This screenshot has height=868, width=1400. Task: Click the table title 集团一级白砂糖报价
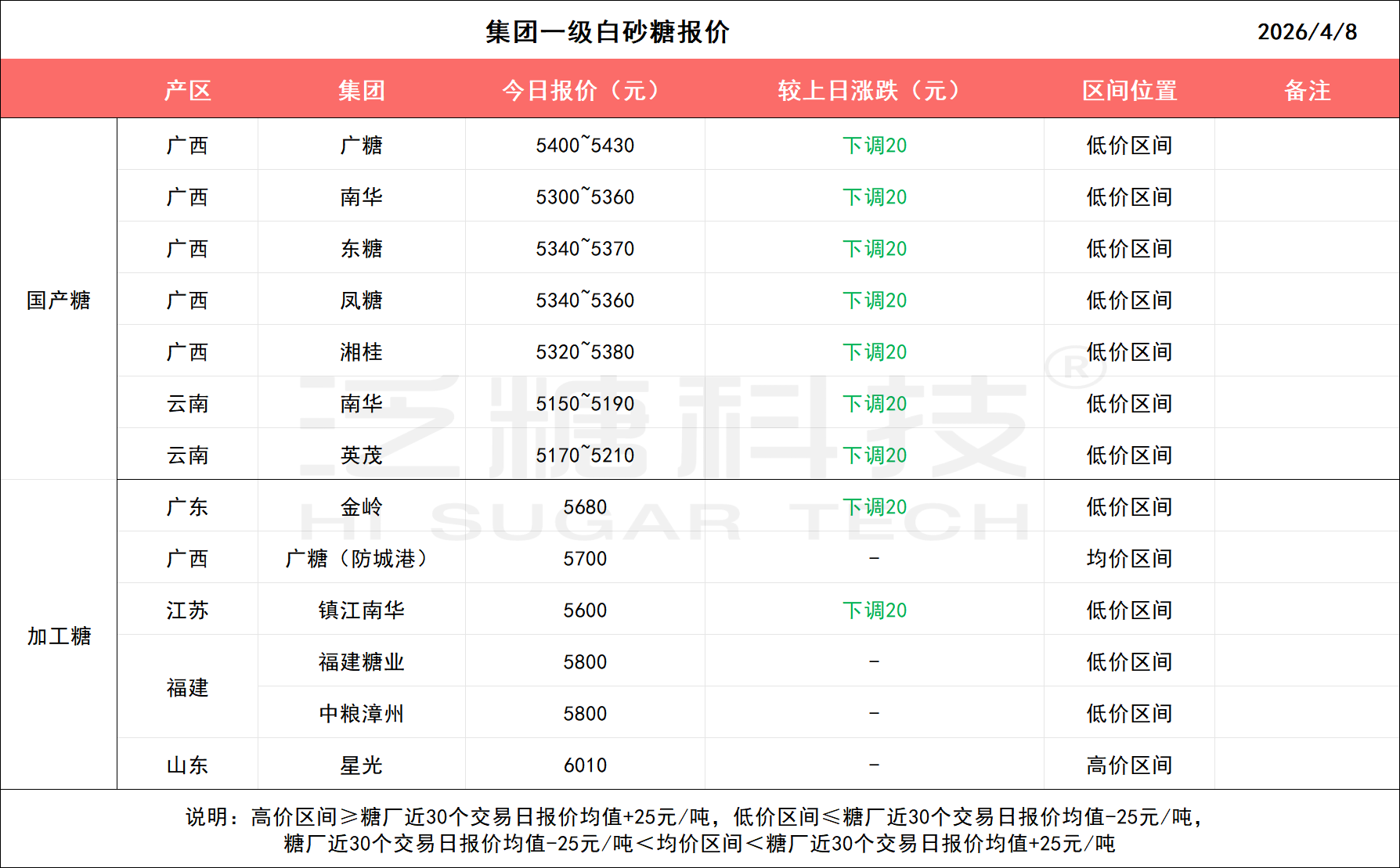tap(607, 32)
